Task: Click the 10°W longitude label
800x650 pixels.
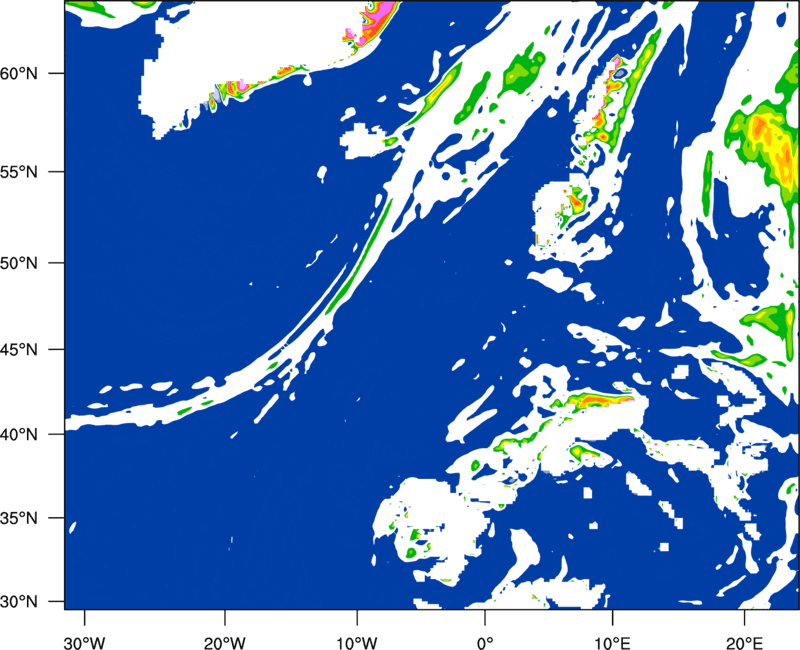Action: [357, 642]
